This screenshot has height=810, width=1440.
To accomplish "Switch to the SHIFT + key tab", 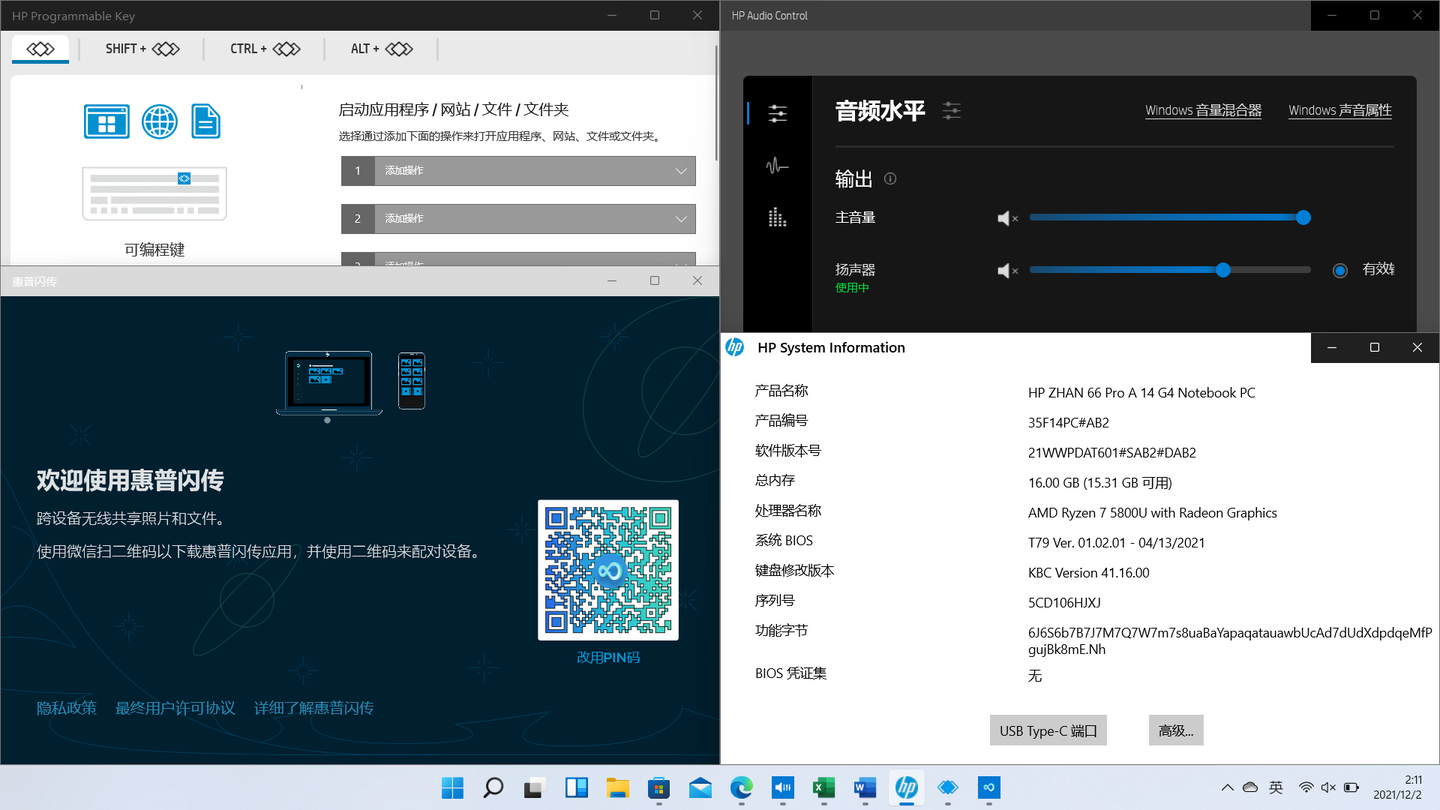I will click(142, 49).
